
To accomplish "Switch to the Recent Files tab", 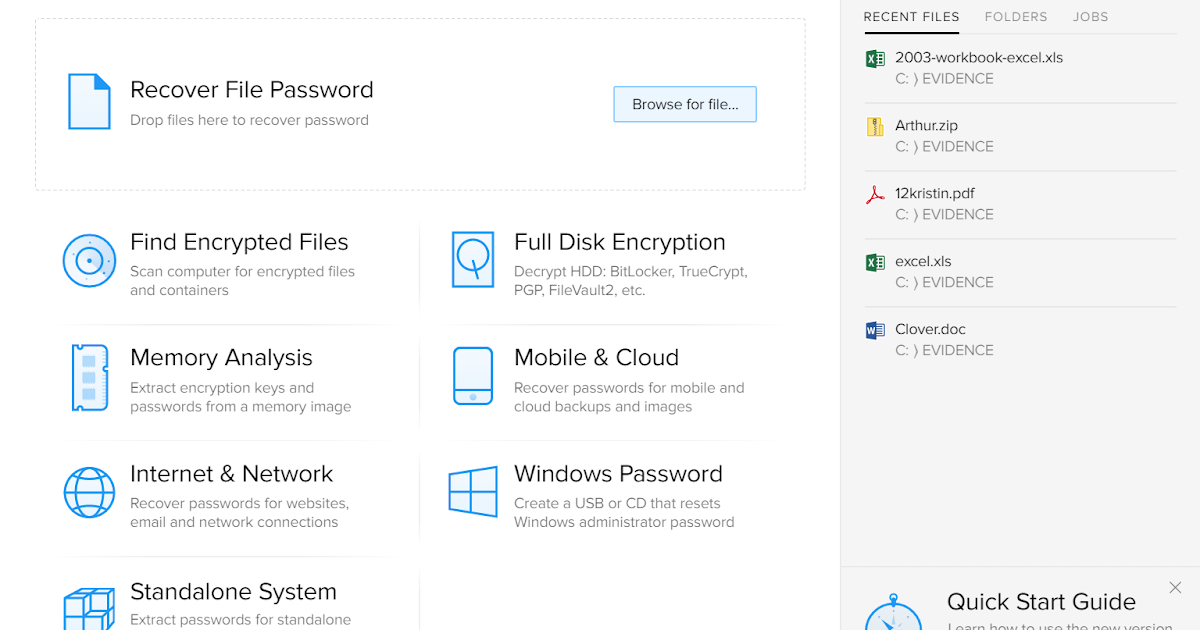I will (x=911, y=17).
